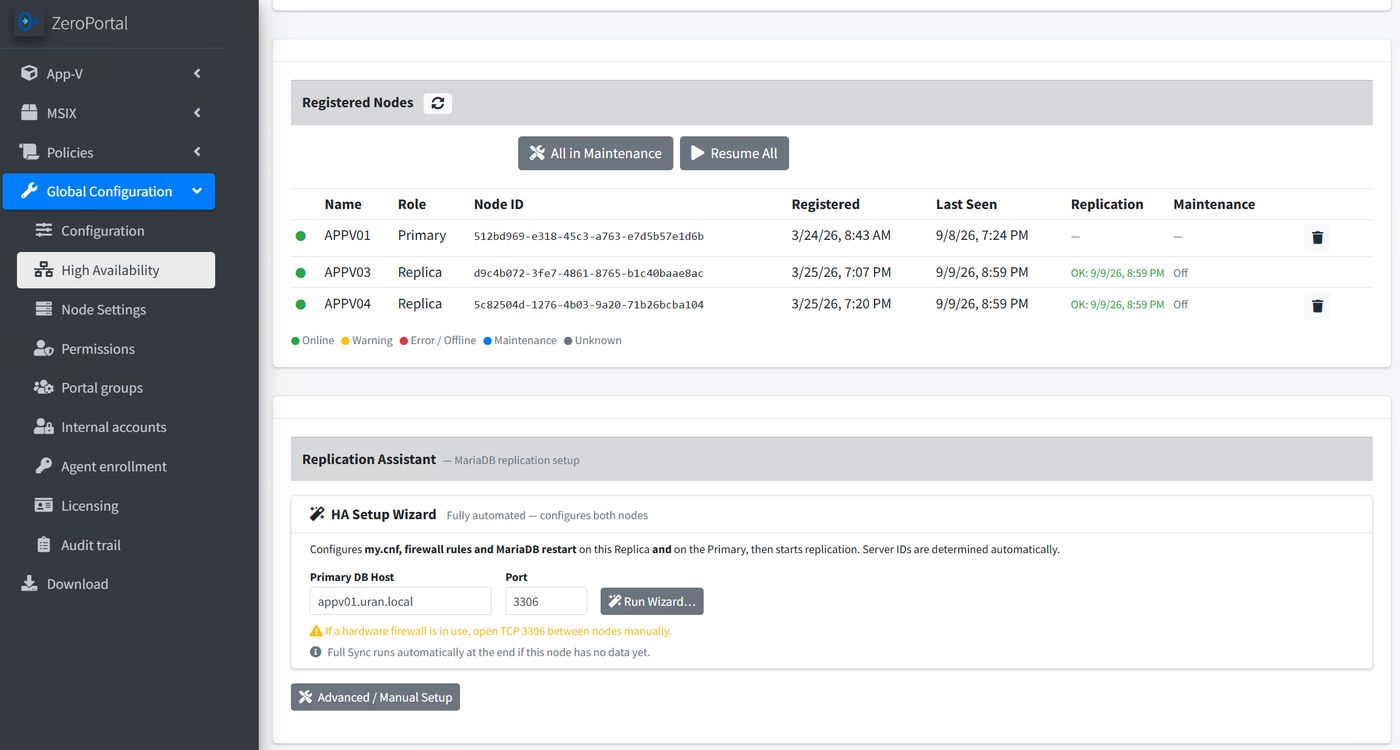1400x750 pixels.
Task: Click the ZeroPortal brand title
Action: tap(89, 23)
